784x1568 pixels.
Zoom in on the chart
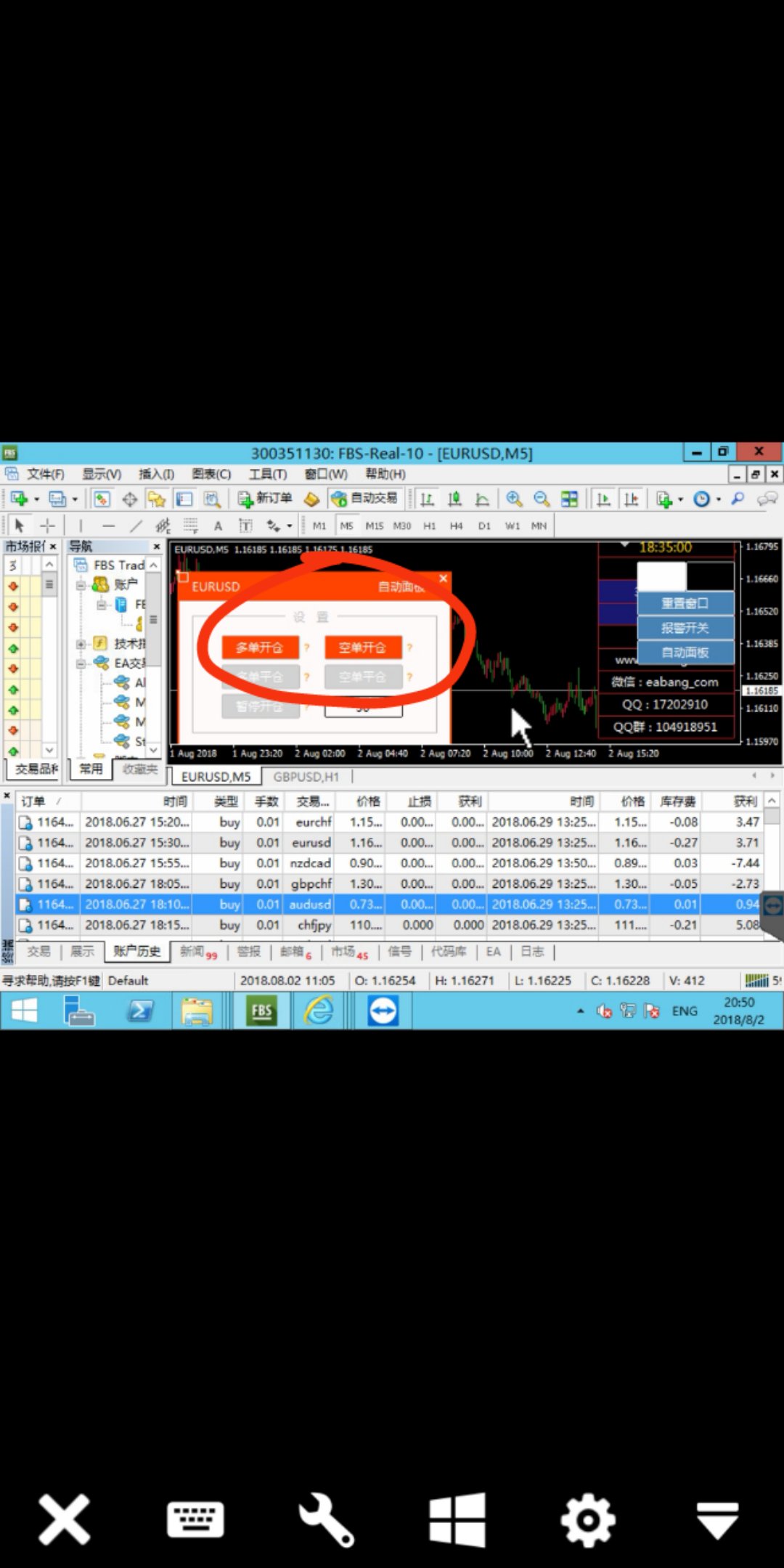point(514,499)
